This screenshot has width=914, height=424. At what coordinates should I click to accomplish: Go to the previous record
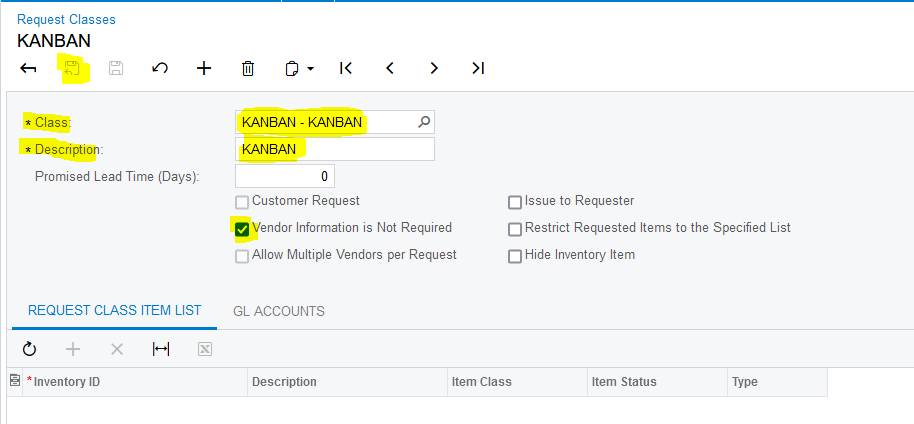pyautogui.click(x=390, y=69)
